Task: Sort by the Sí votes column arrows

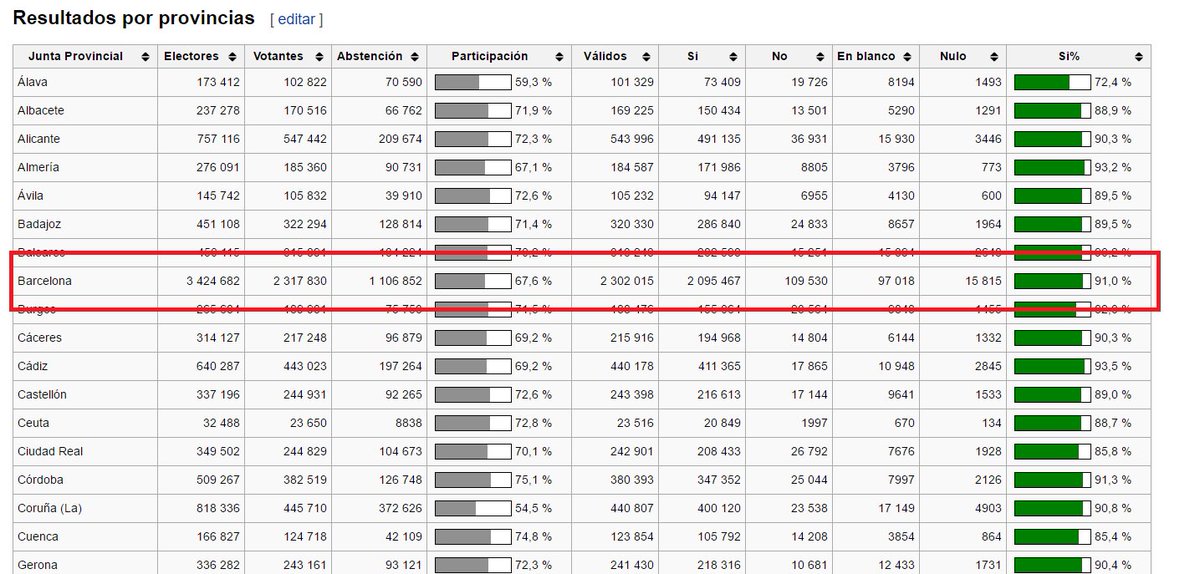Action: pyautogui.click(x=733, y=57)
